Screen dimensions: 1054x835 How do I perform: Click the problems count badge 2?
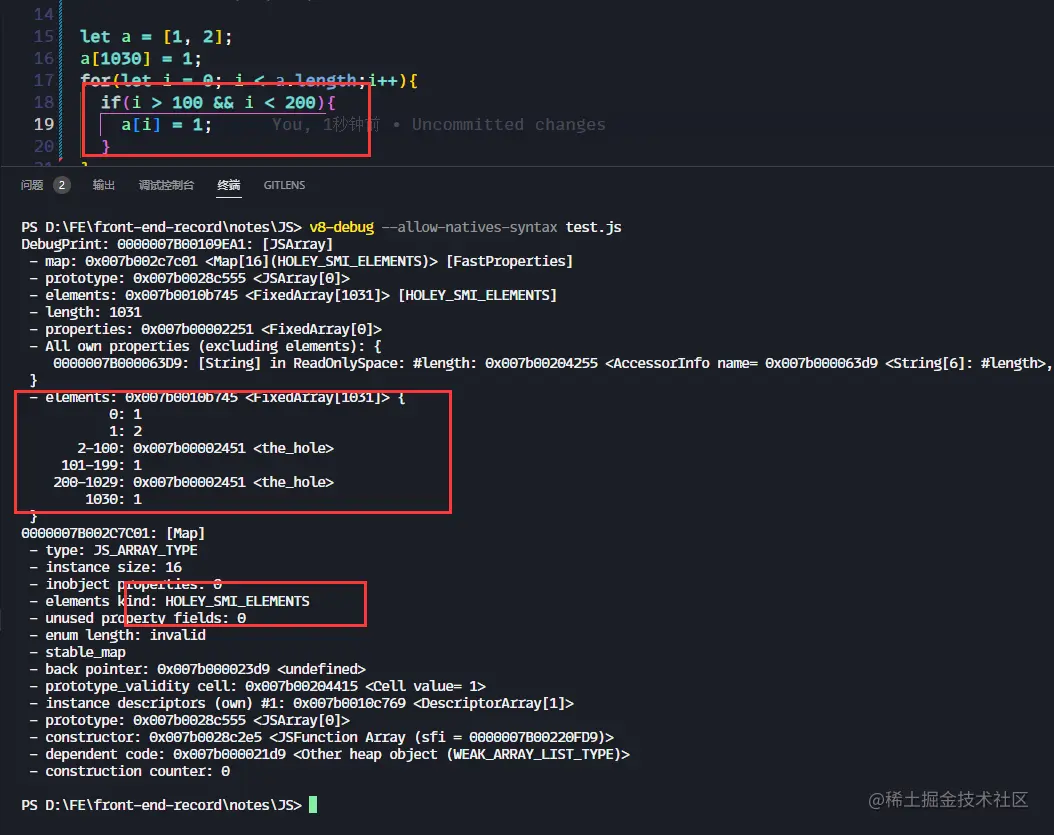(x=62, y=185)
